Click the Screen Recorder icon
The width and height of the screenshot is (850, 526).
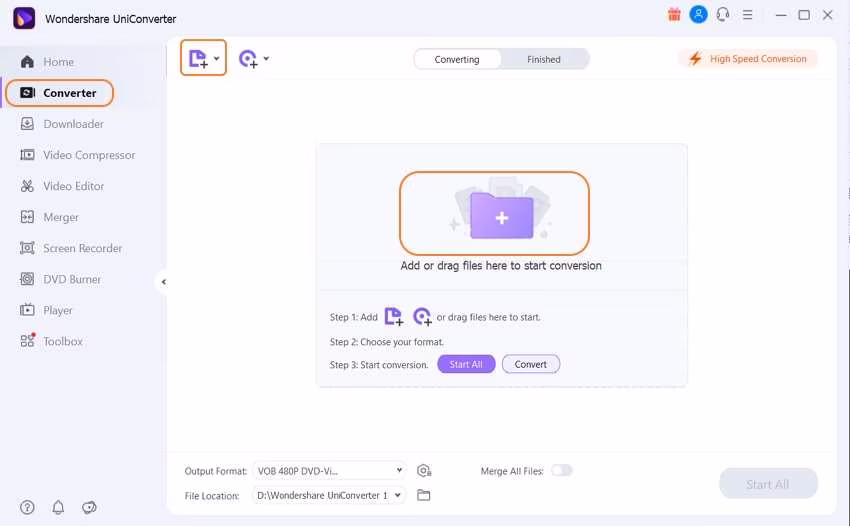pyautogui.click(x=27, y=248)
